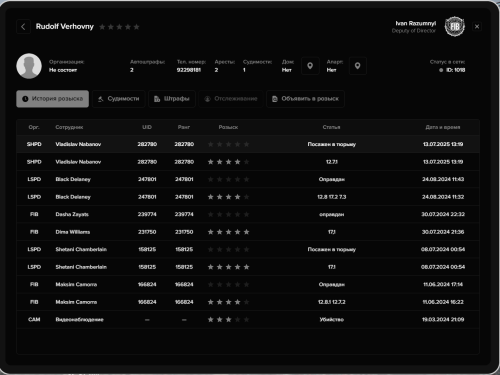This screenshot has height=375, width=500.
Task: Click Объявить в розыск button
Action: click(305, 99)
